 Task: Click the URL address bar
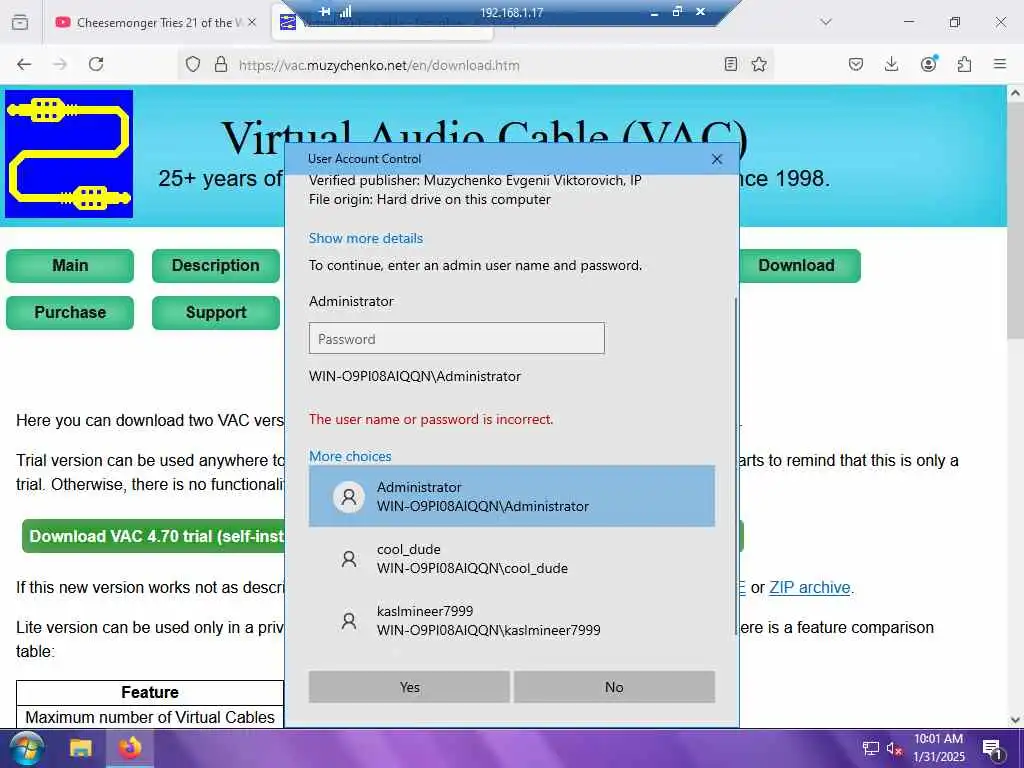coord(477,65)
